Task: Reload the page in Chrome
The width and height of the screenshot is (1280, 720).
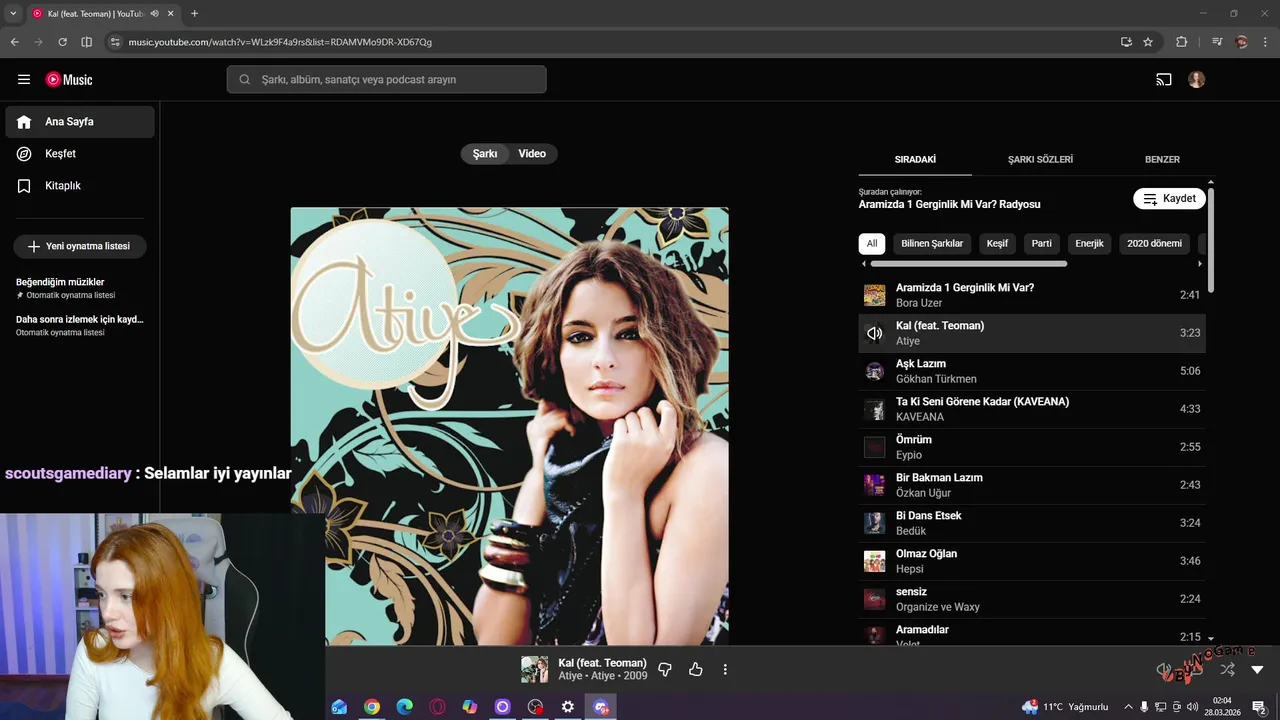Action: point(62,42)
